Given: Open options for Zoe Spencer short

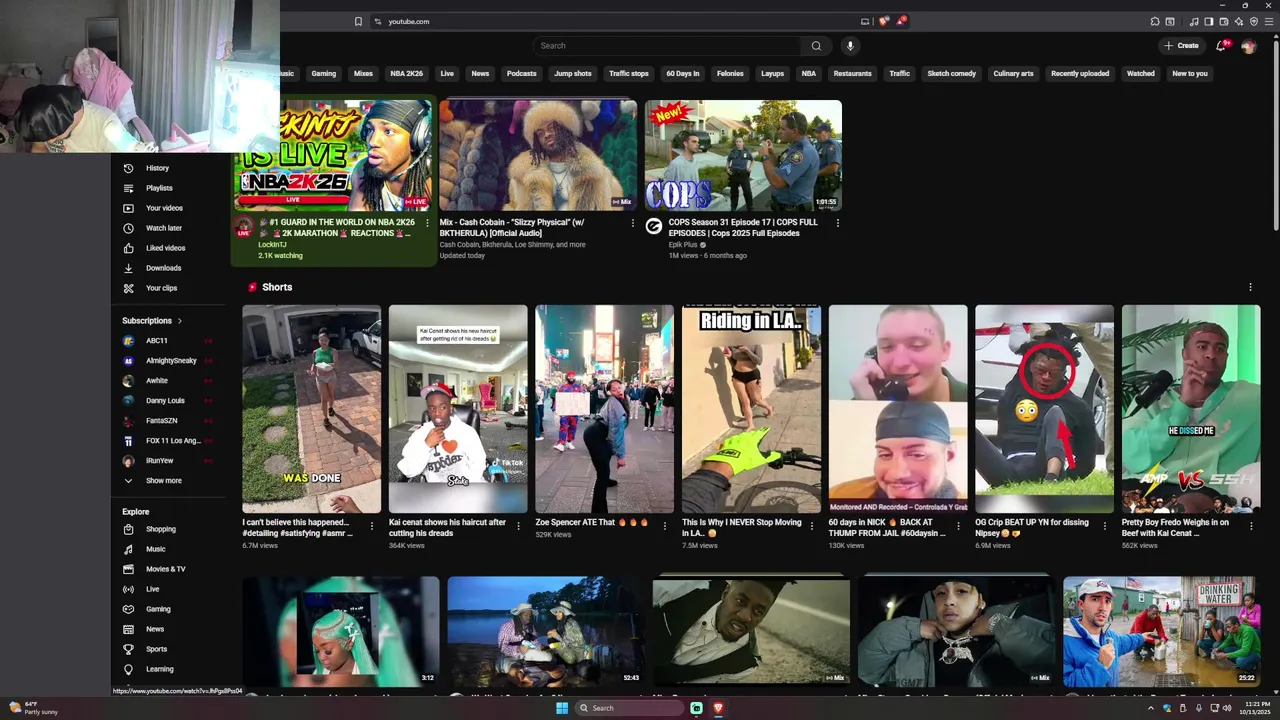Looking at the screenshot, I should tap(665, 526).
